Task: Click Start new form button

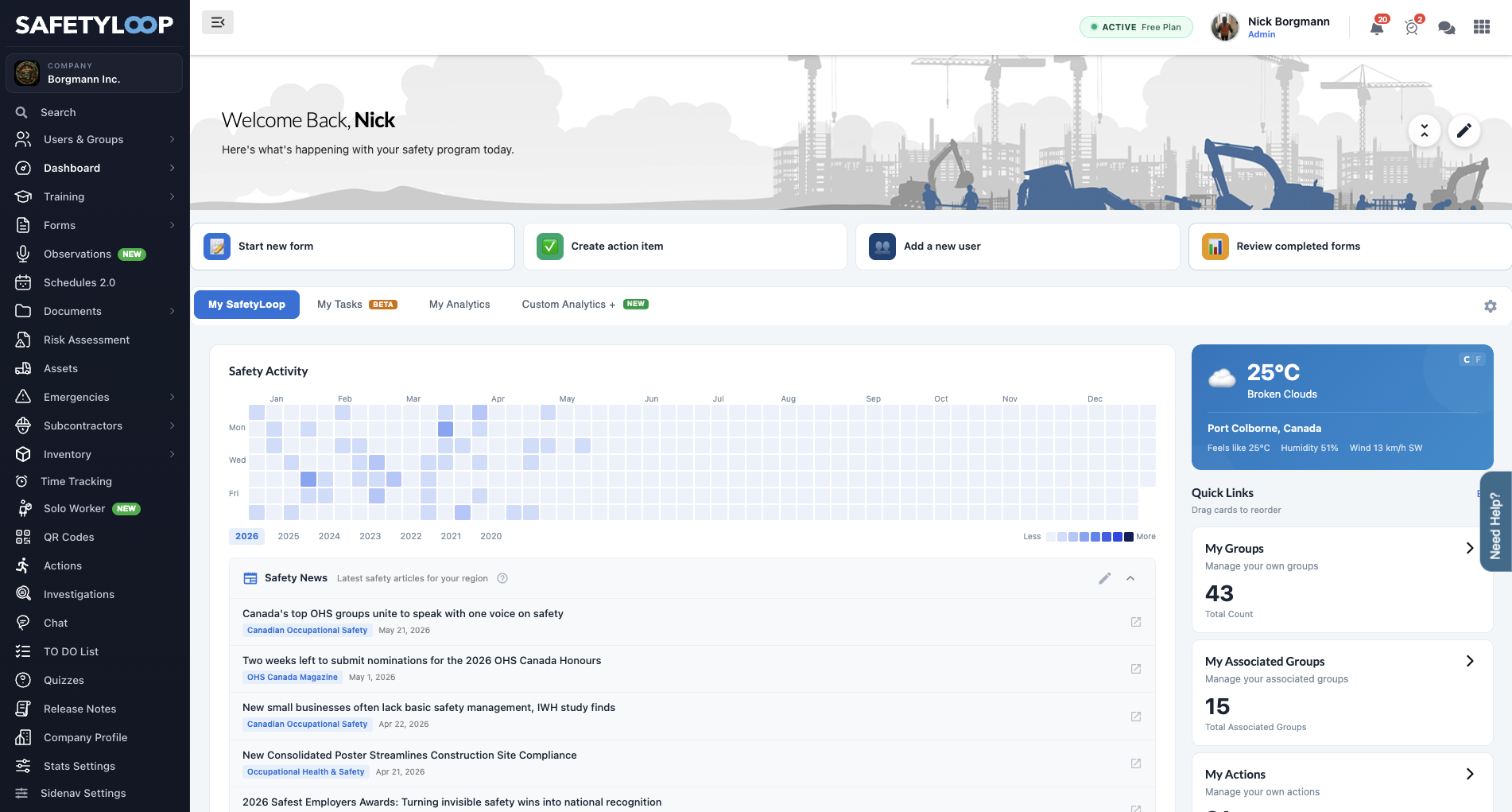Action: pos(353,247)
